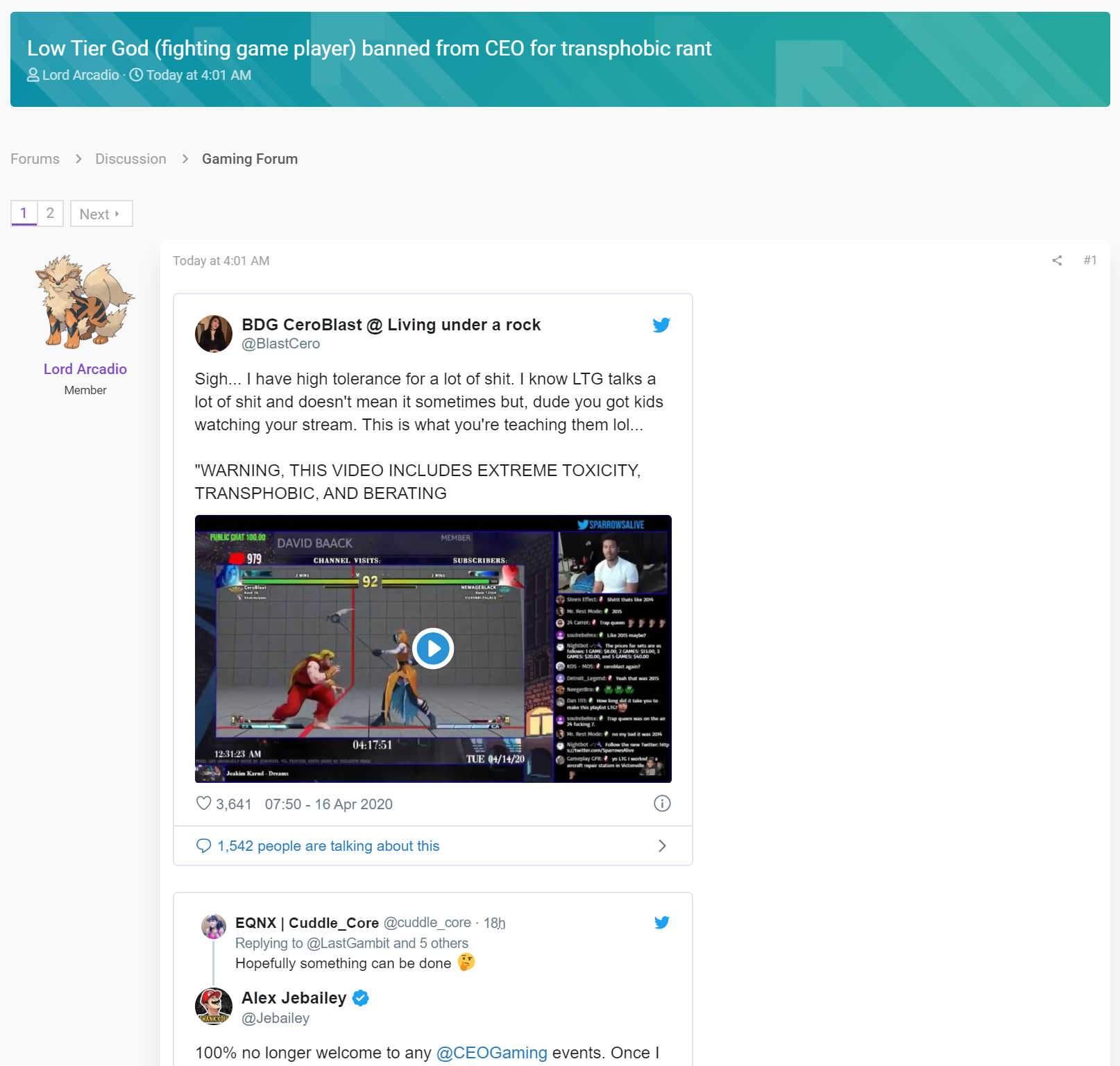Click Lord Arcadio's Arcanine avatar

(85, 302)
